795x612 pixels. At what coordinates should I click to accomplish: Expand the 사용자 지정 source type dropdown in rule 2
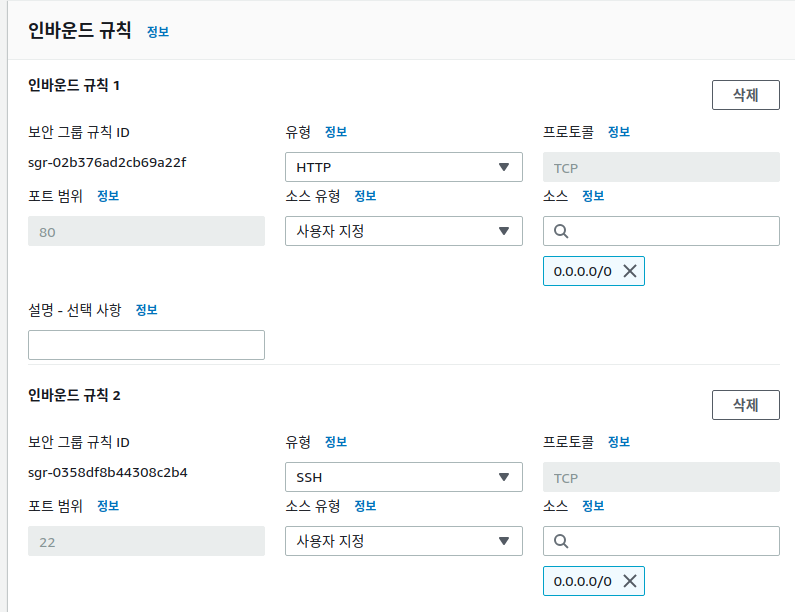pyautogui.click(x=404, y=541)
